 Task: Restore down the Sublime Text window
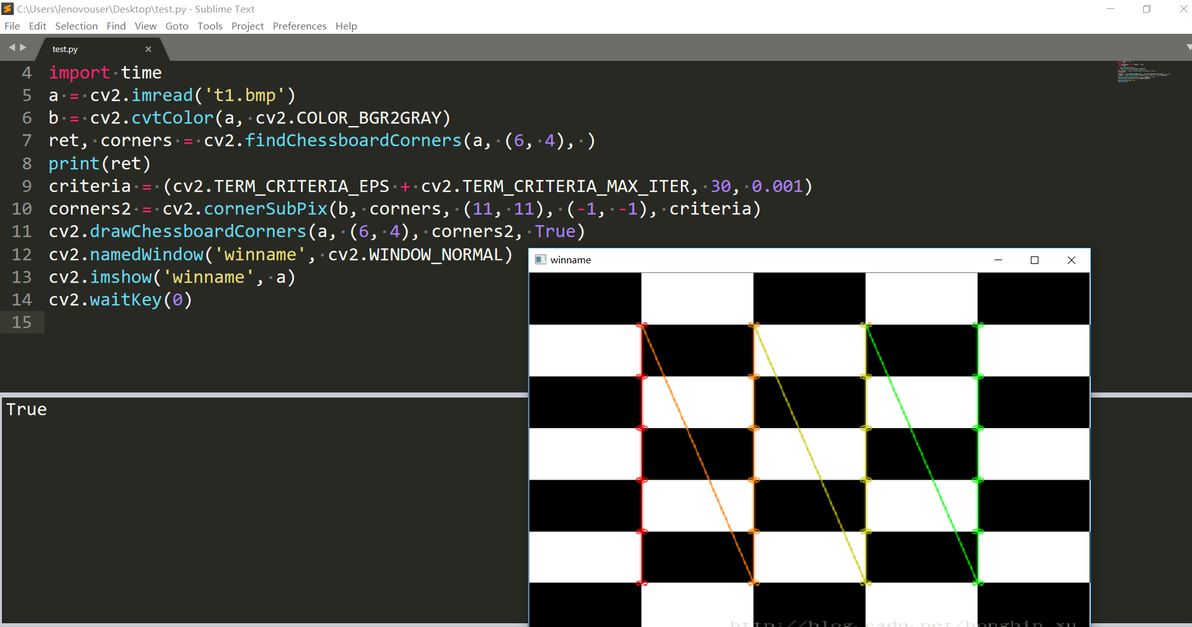[1146, 9]
